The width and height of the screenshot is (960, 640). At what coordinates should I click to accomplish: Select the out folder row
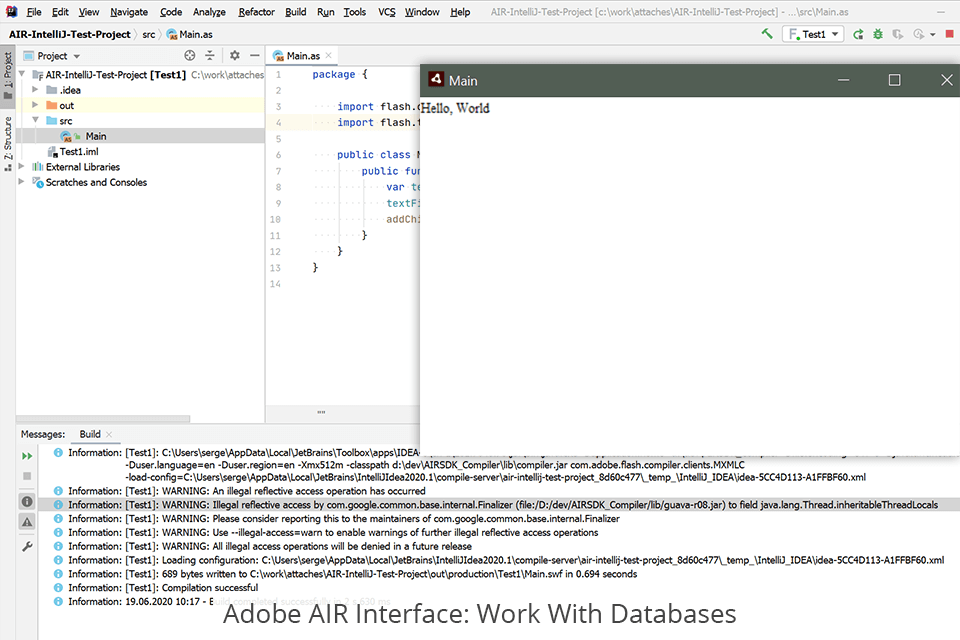141,105
